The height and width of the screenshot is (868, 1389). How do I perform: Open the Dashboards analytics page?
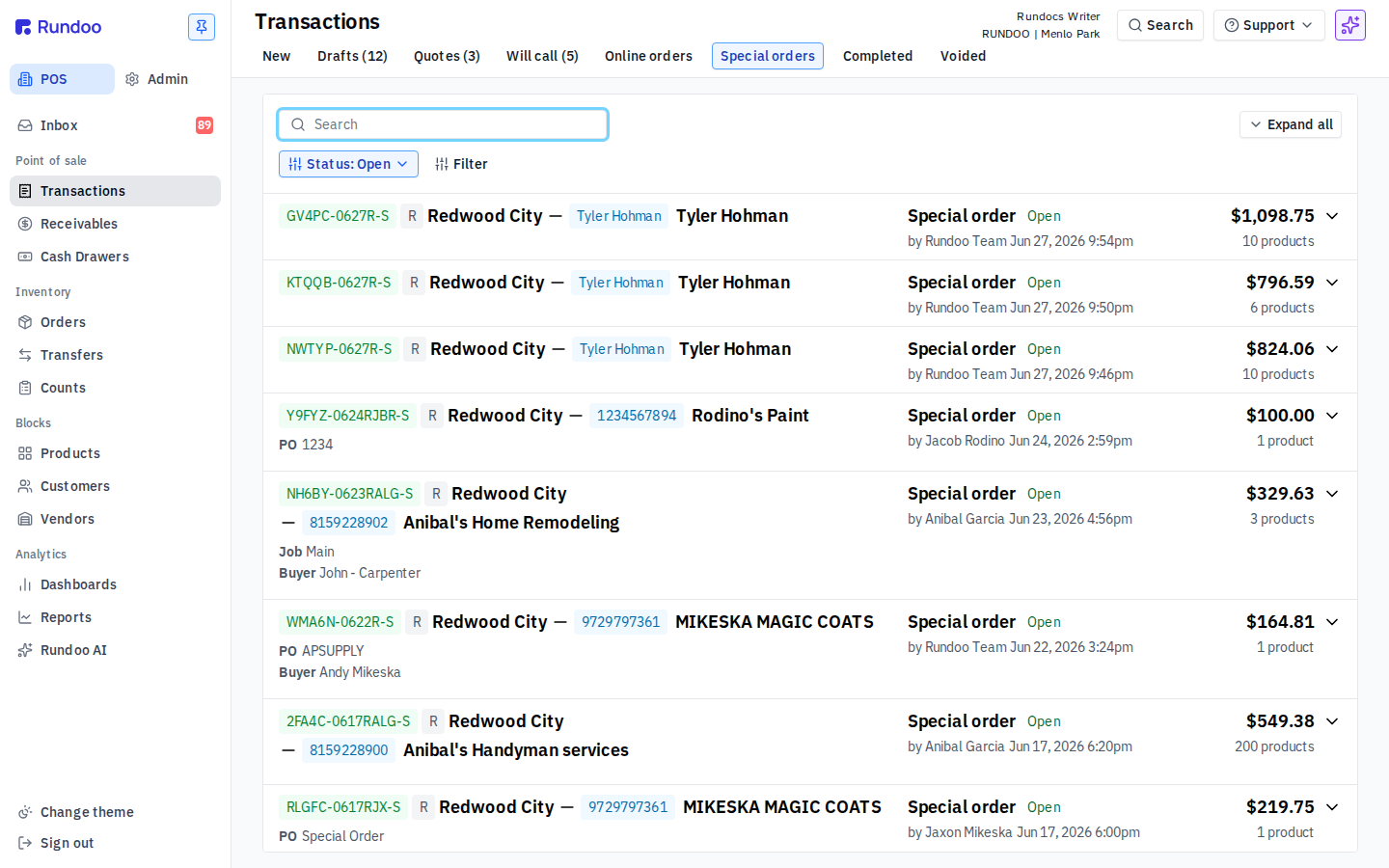click(x=115, y=584)
